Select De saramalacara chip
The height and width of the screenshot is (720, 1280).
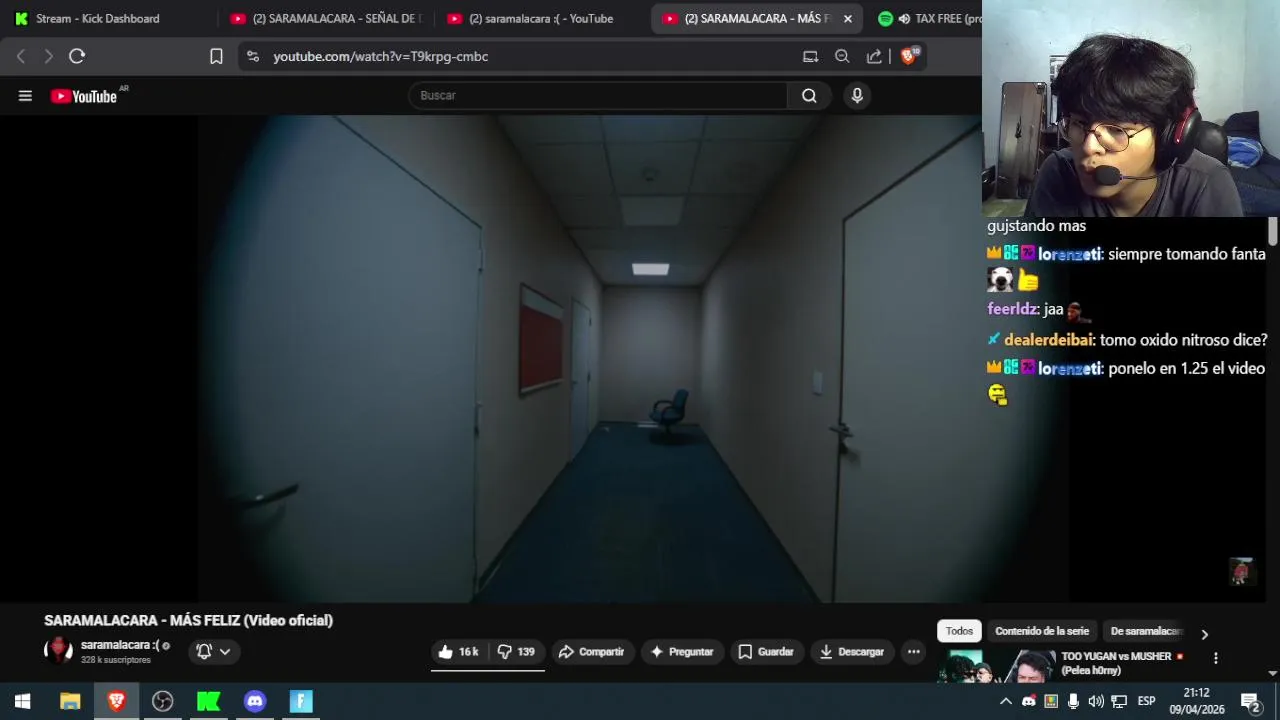1146,631
